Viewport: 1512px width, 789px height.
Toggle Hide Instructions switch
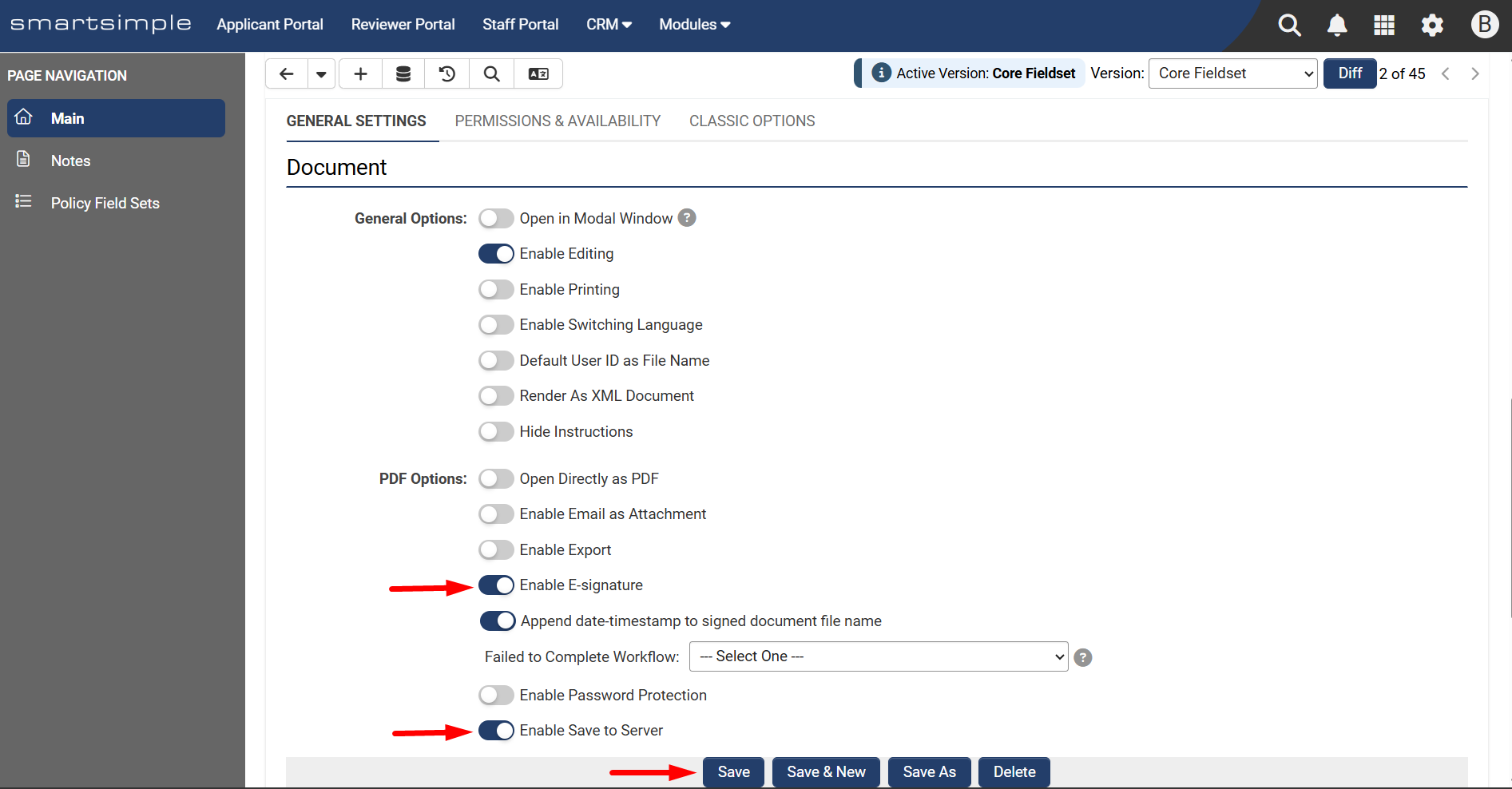pos(496,432)
